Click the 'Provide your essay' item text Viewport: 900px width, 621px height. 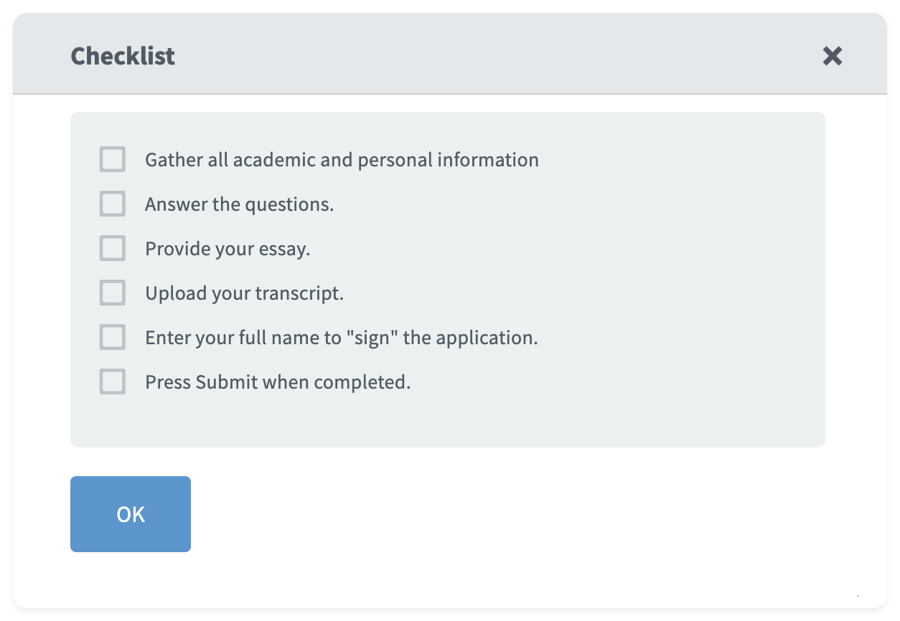point(224,248)
